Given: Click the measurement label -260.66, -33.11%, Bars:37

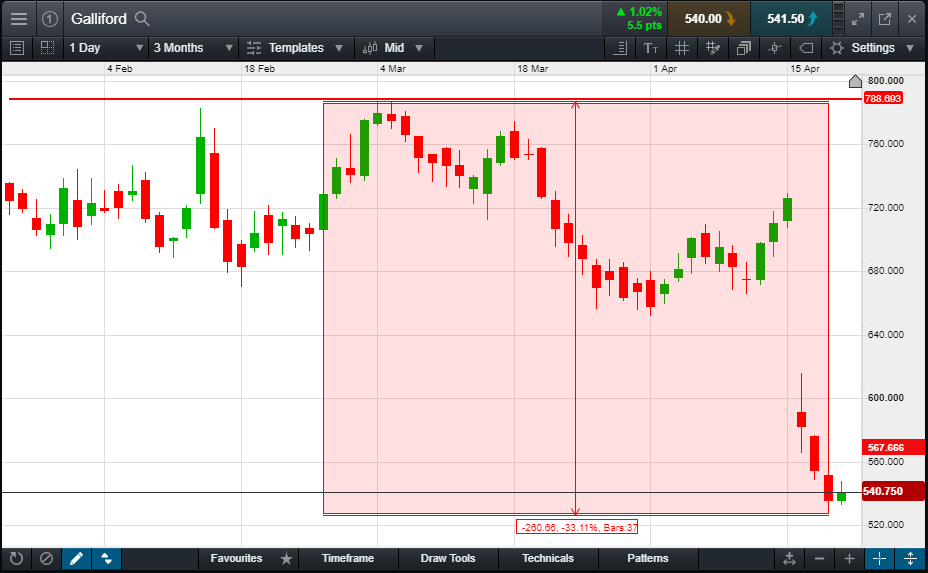Looking at the screenshot, I should pos(577,527).
